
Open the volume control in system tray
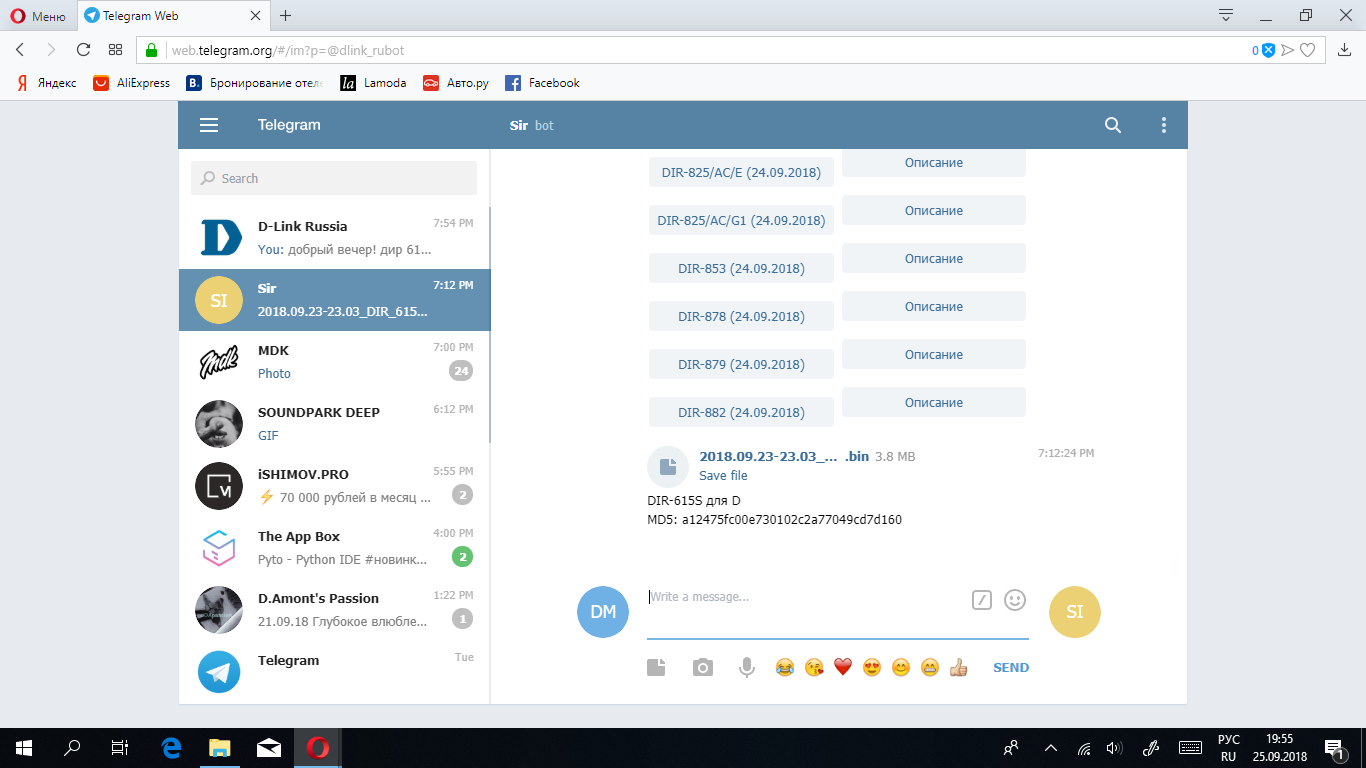coord(1114,748)
